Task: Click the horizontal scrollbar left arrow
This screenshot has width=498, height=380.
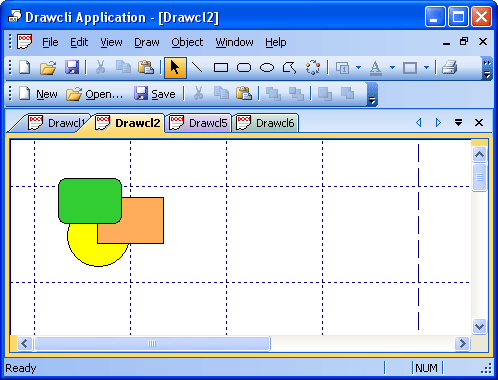Action: pos(25,343)
